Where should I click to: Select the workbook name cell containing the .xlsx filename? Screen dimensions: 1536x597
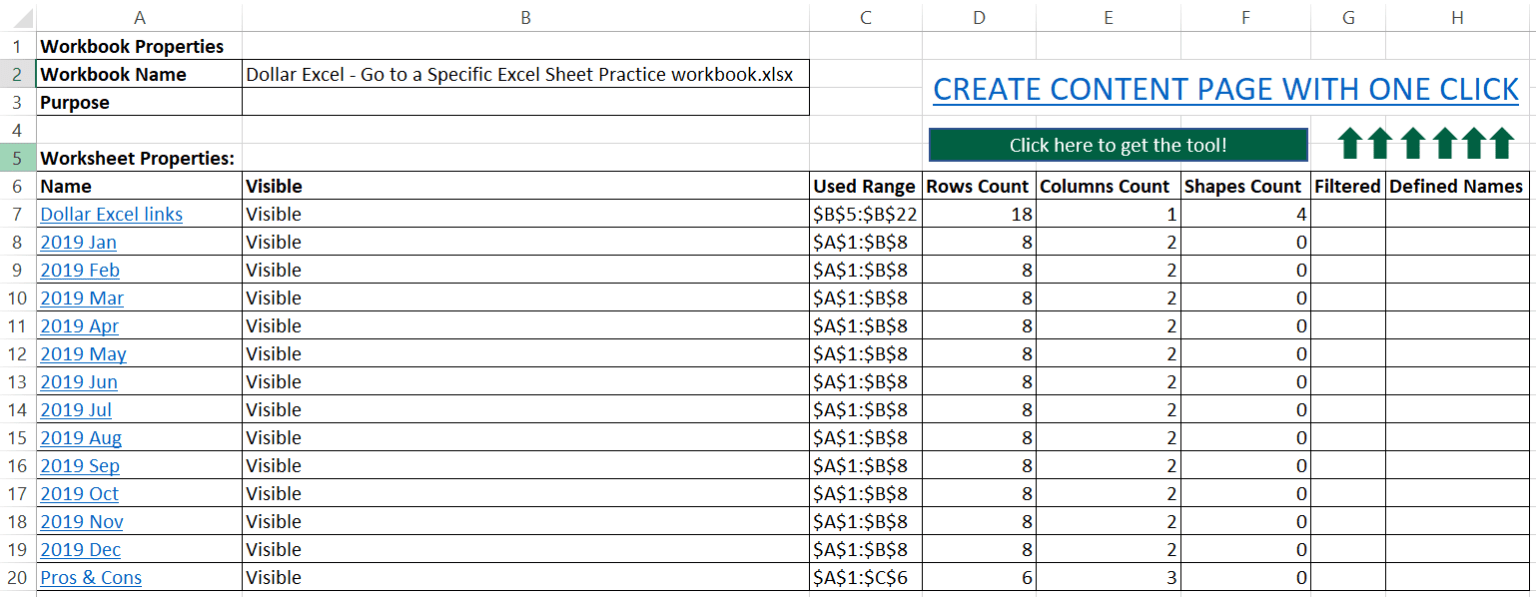pyautogui.click(x=526, y=74)
